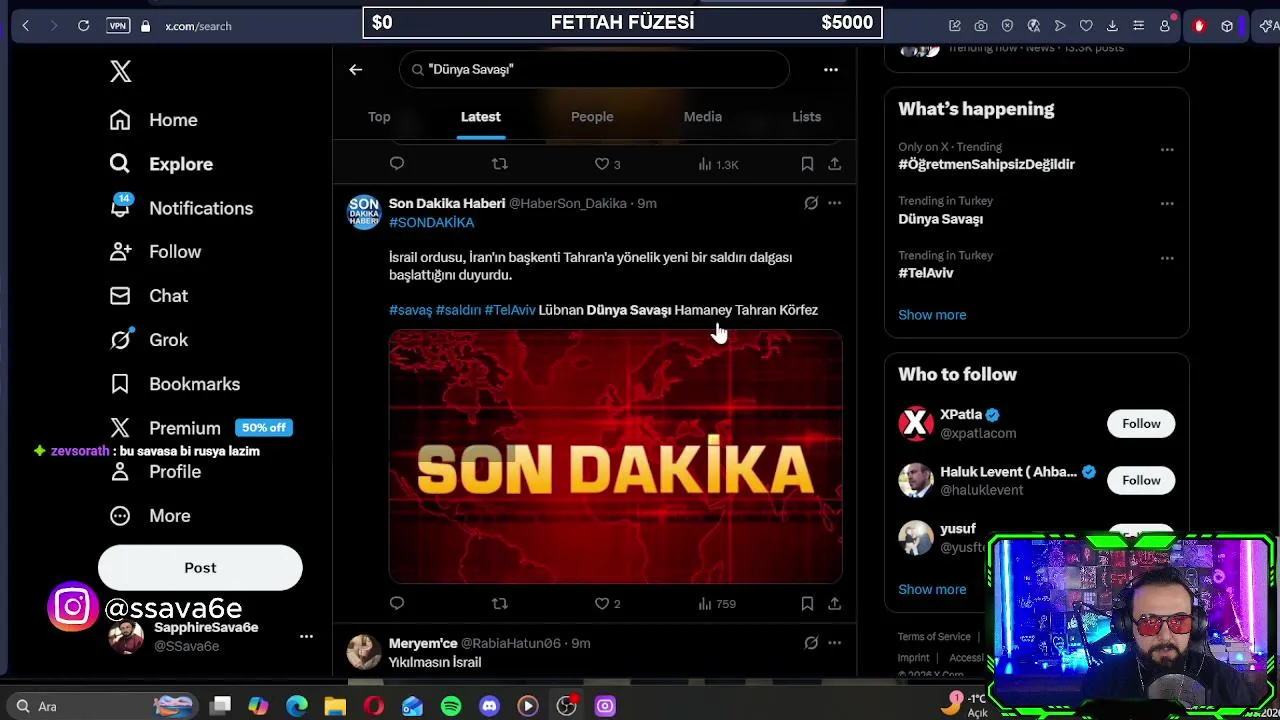
Task: Open the #SONDAKİKA hashtag link
Action: tap(431, 222)
